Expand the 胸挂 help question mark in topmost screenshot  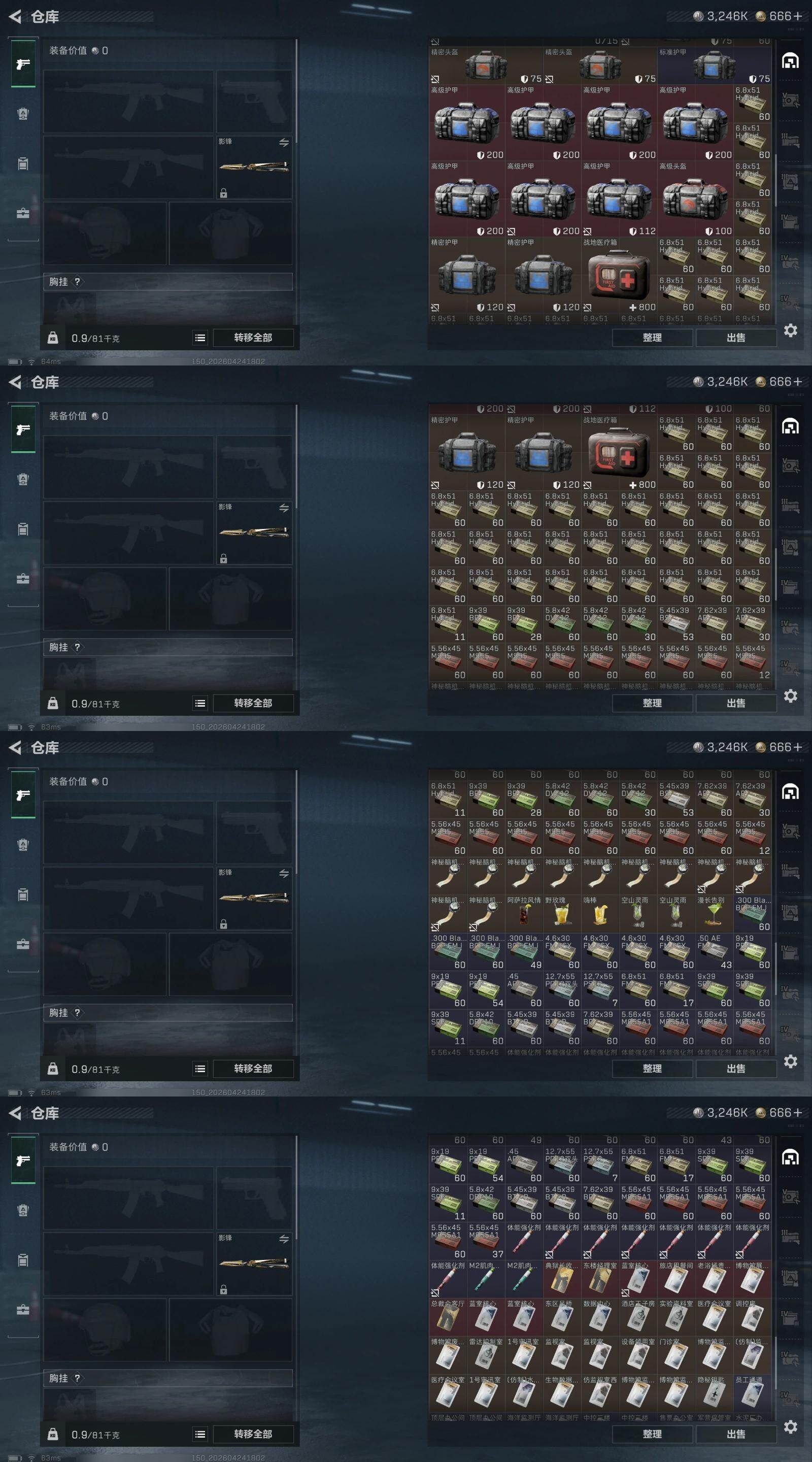pyautogui.click(x=78, y=282)
